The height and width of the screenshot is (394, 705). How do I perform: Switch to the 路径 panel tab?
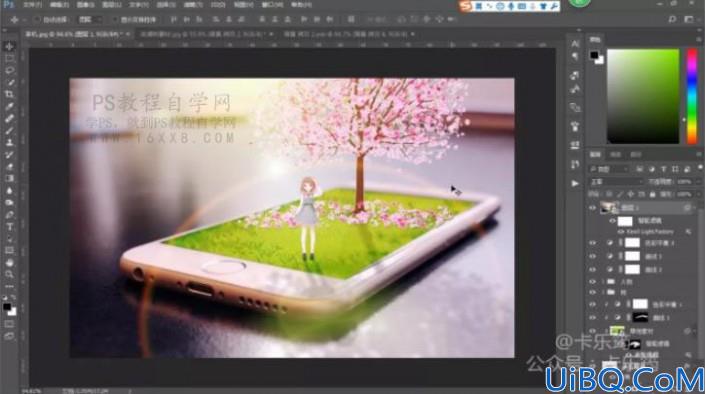(636, 155)
